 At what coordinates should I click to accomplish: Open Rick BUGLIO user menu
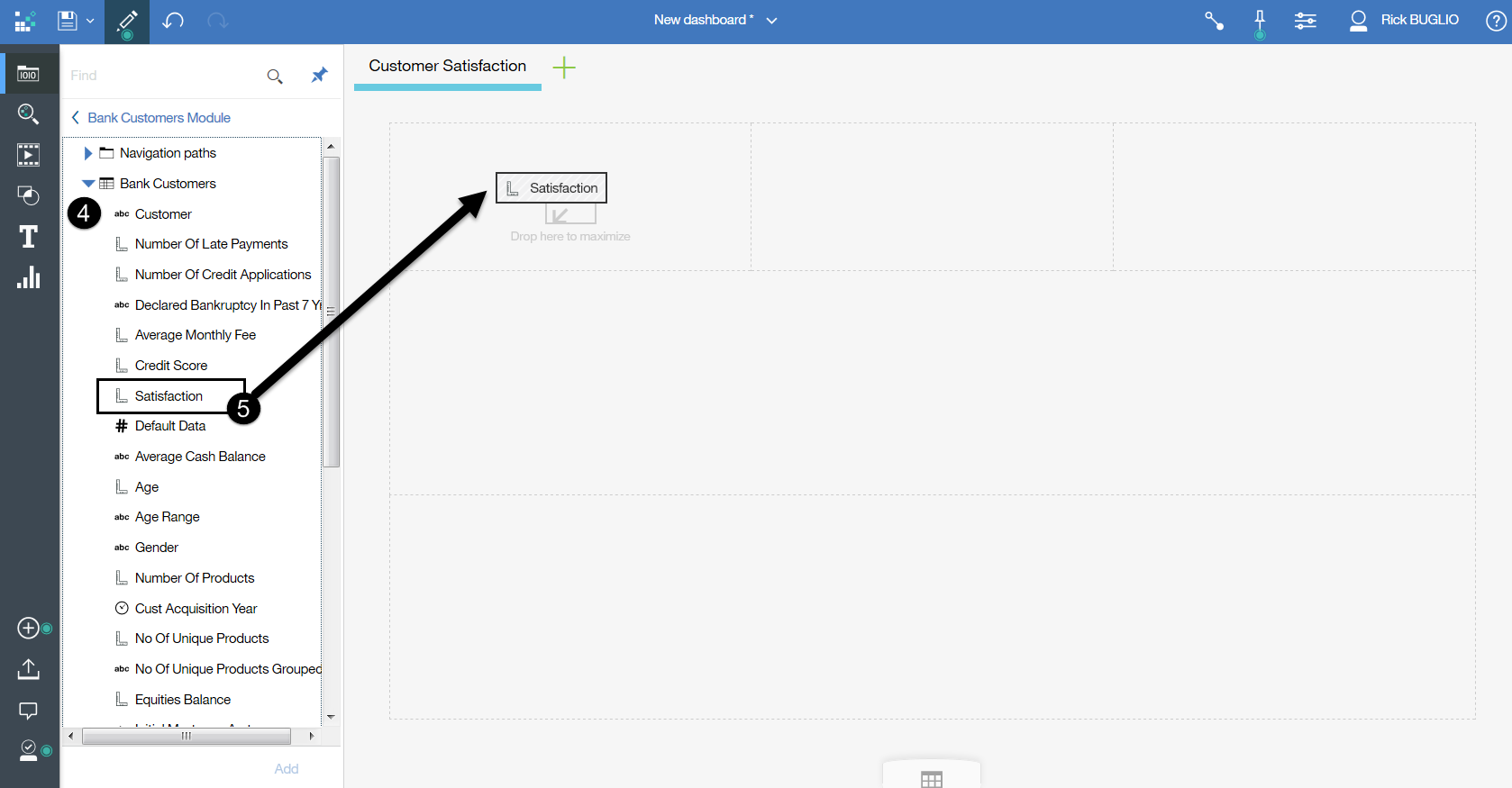1404,20
